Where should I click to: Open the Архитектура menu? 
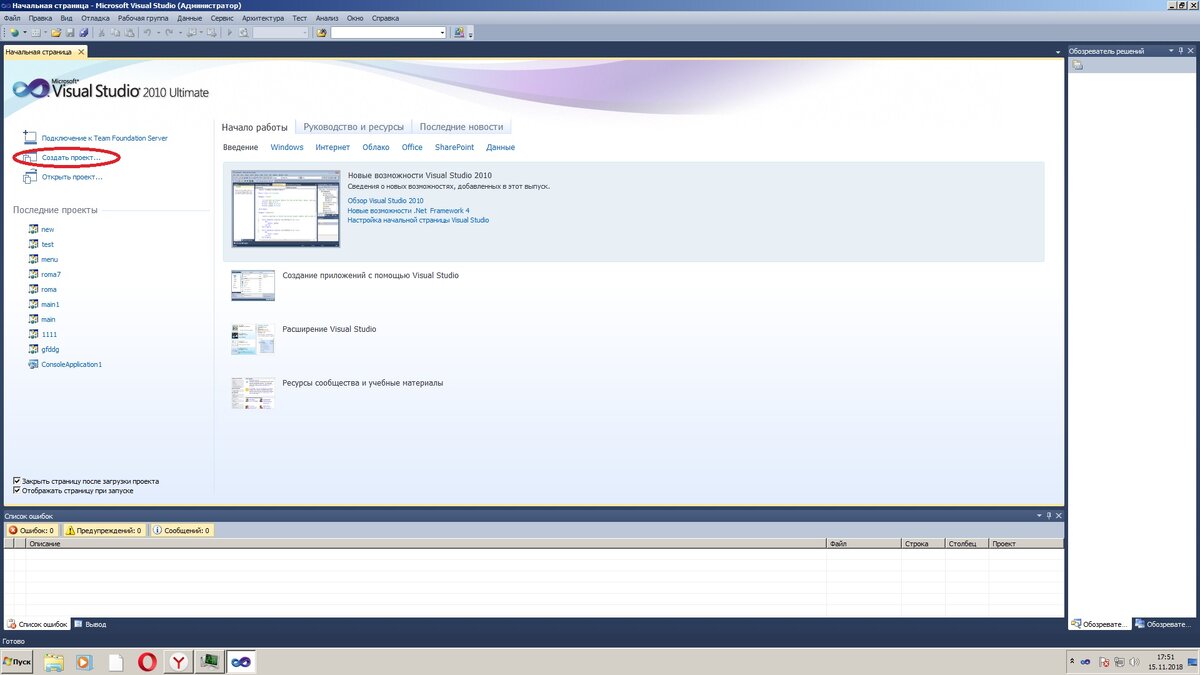(x=263, y=18)
